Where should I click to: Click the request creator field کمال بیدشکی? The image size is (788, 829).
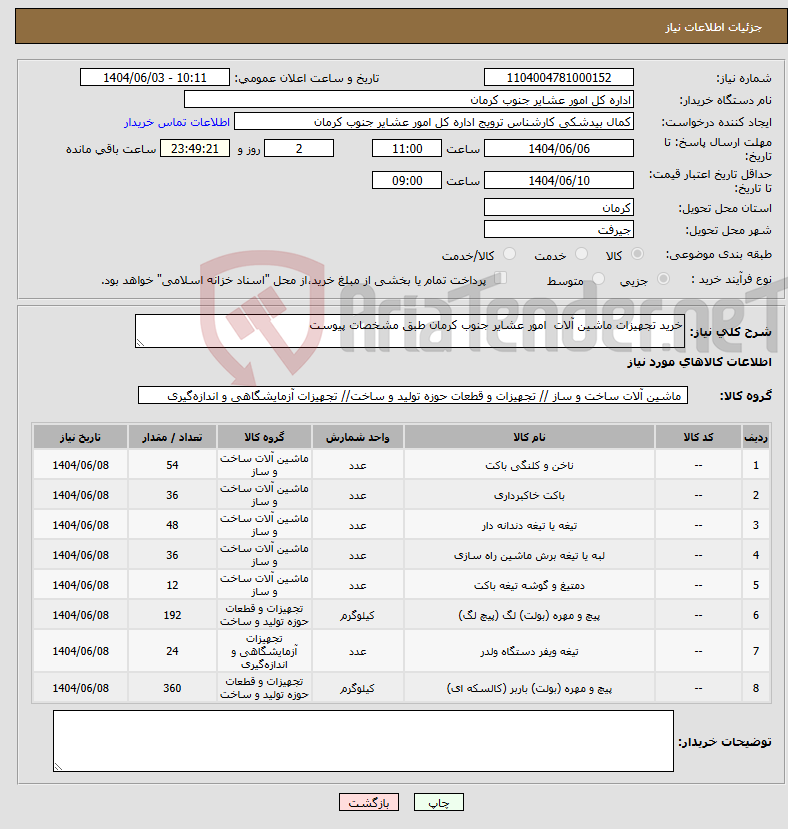point(434,122)
